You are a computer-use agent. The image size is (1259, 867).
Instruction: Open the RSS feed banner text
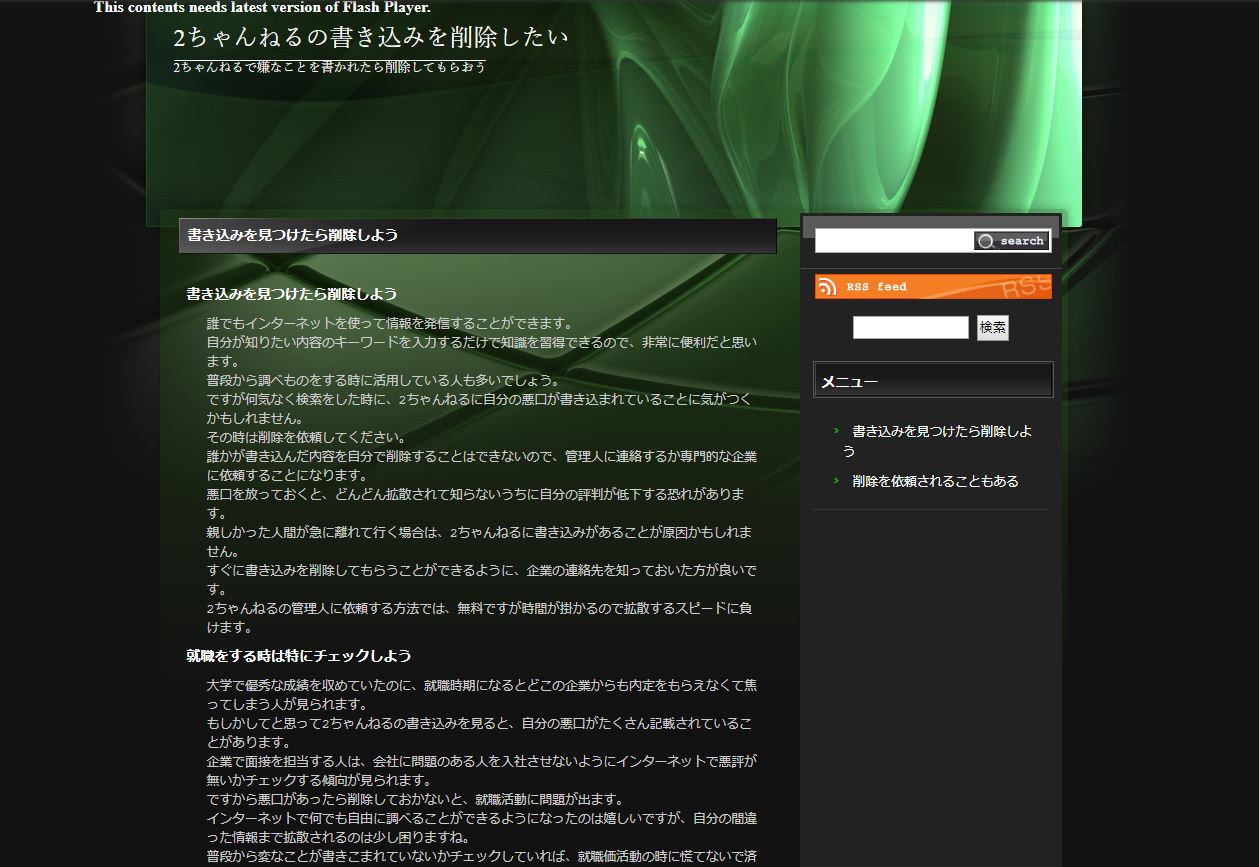(x=876, y=287)
